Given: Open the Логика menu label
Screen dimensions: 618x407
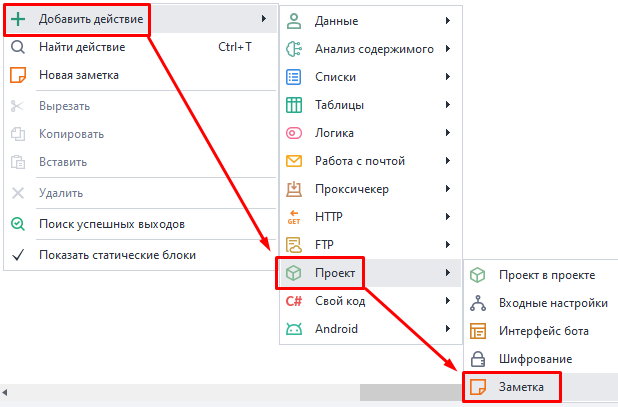Looking at the screenshot, I should 334,133.
